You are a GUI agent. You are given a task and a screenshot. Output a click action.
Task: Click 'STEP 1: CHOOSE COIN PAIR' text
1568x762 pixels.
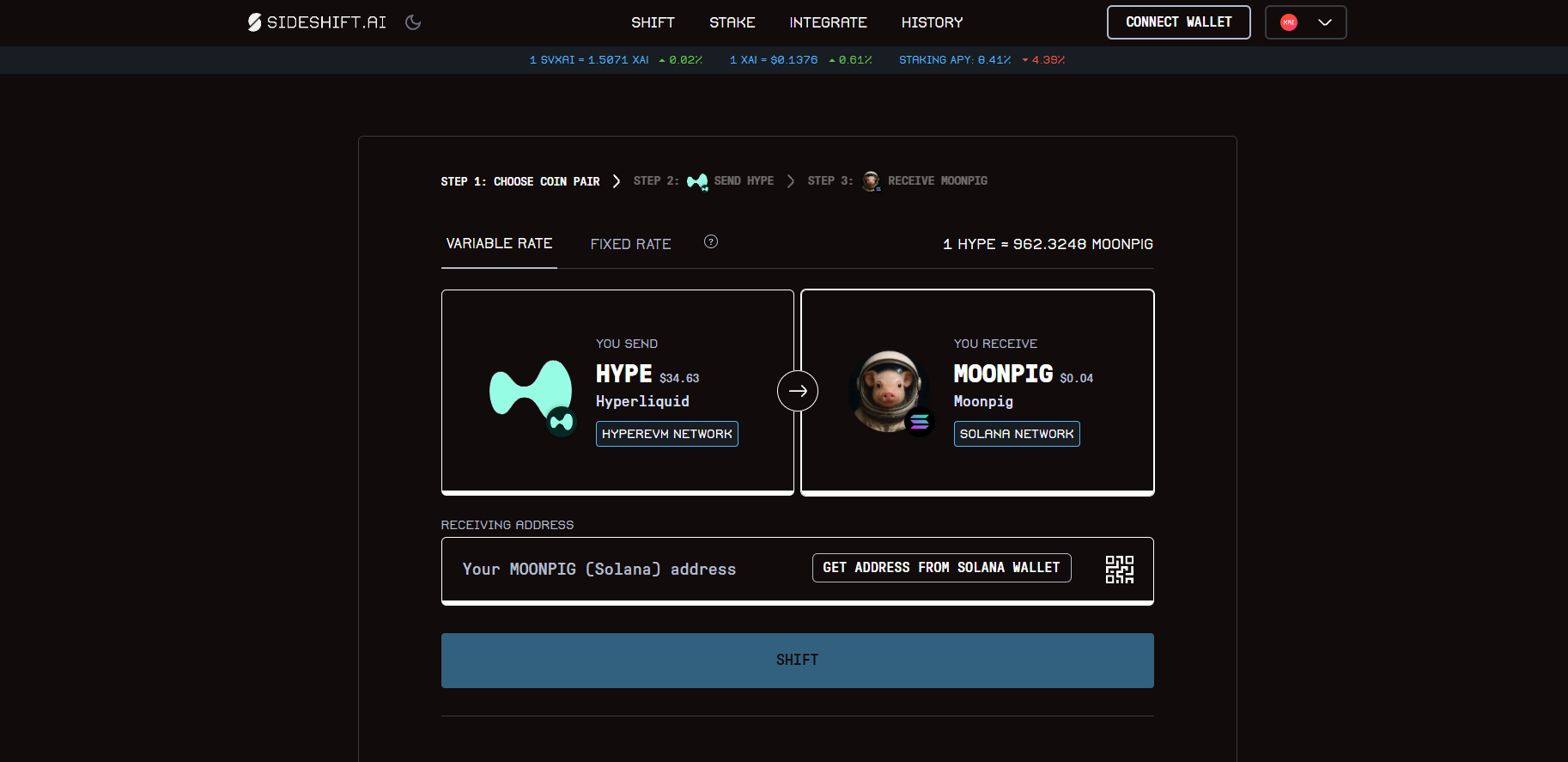click(520, 181)
